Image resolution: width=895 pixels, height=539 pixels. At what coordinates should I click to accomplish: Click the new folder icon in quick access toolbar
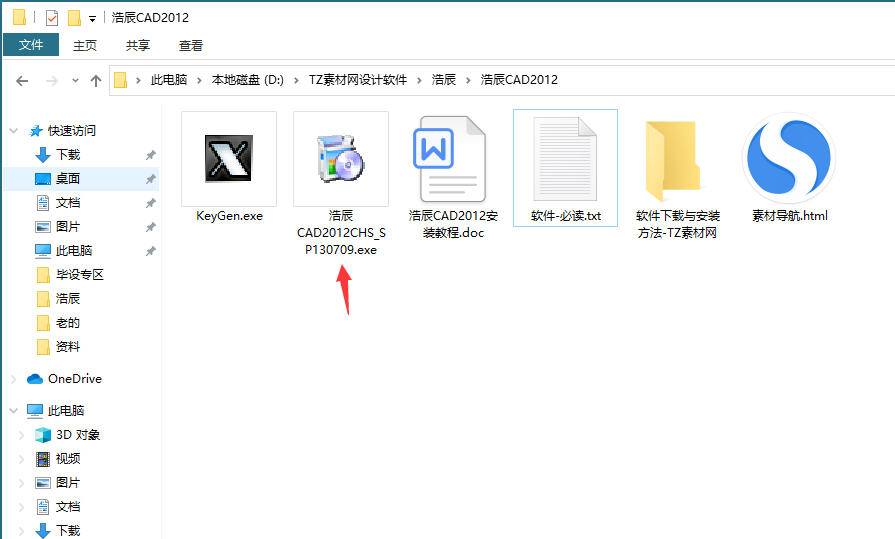[x=74, y=18]
